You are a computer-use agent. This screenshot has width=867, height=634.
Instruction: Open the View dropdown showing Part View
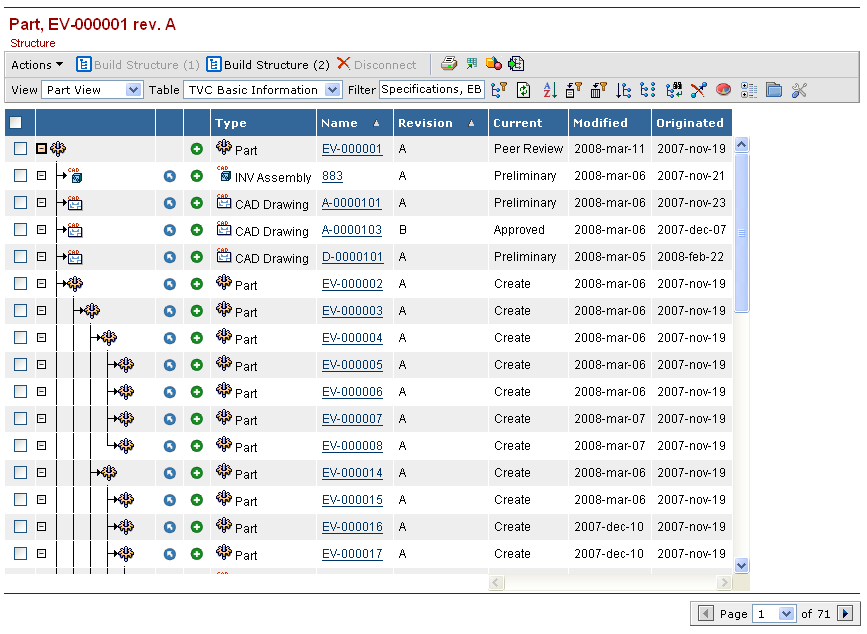tap(92, 90)
